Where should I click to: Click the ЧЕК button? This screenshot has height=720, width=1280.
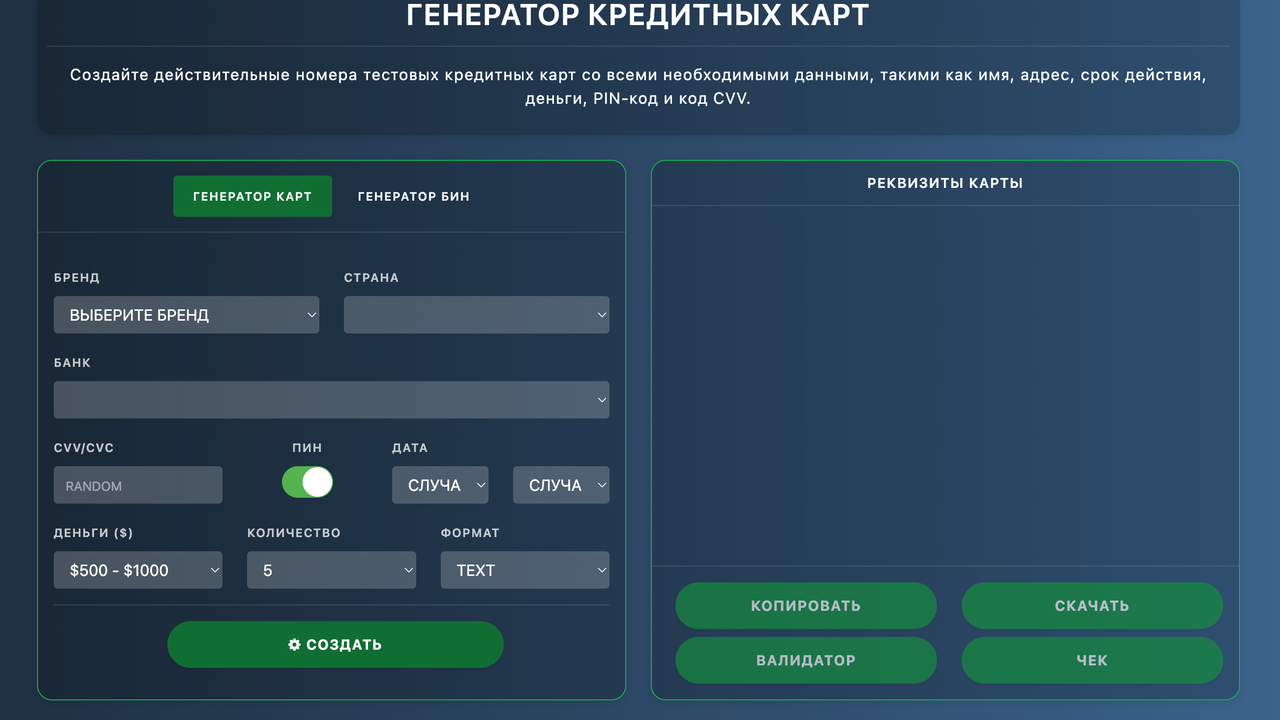click(1092, 660)
